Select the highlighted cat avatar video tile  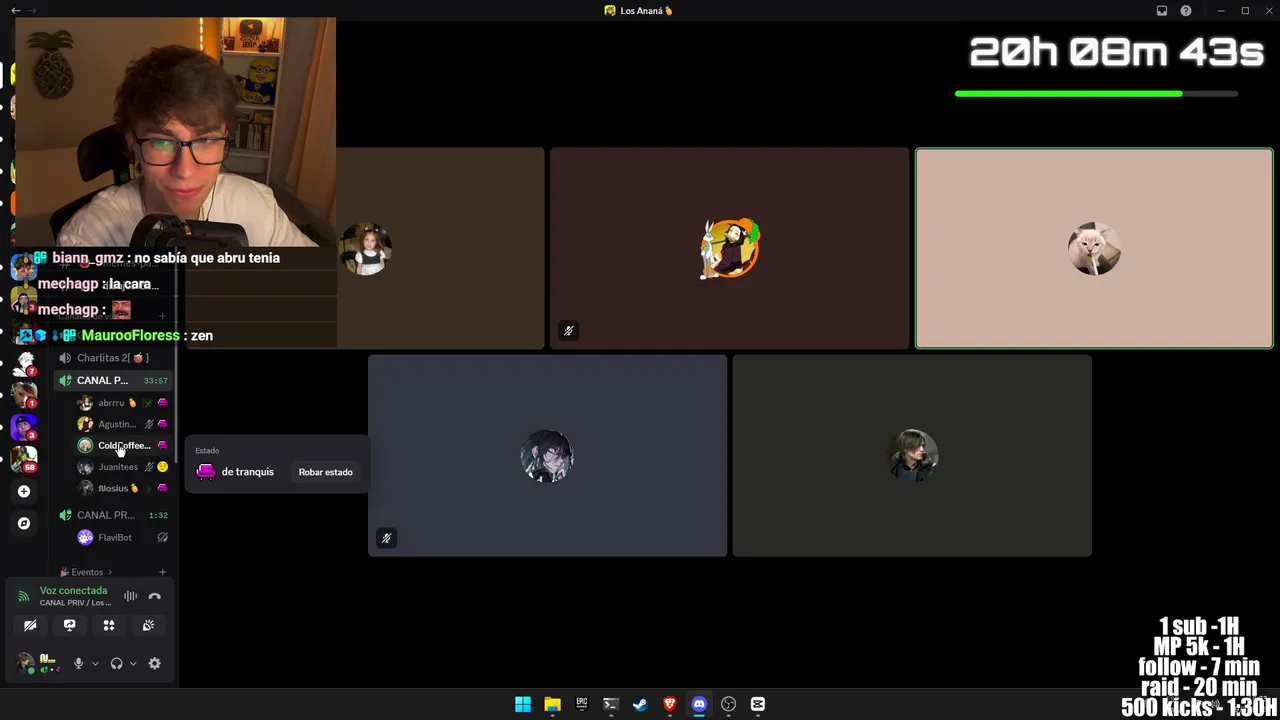click(x=1094, y=248)
